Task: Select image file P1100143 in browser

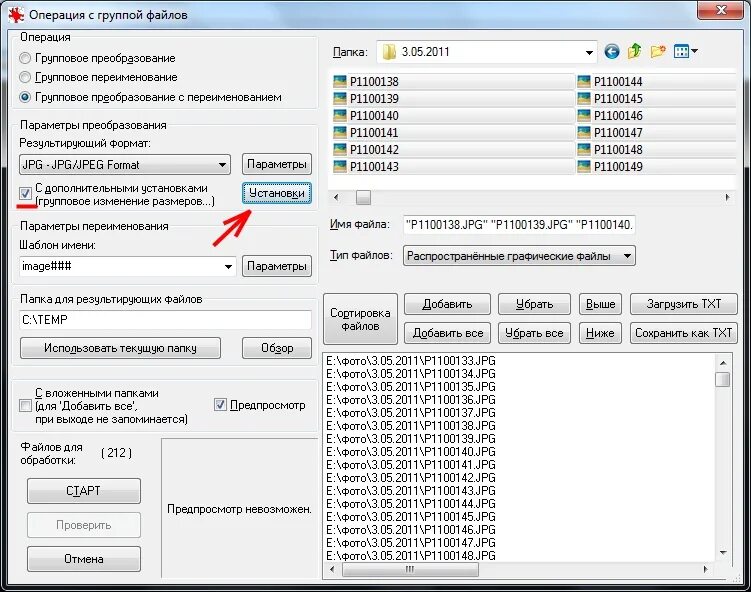Action: pyautogui.click(x=366, y=167)
